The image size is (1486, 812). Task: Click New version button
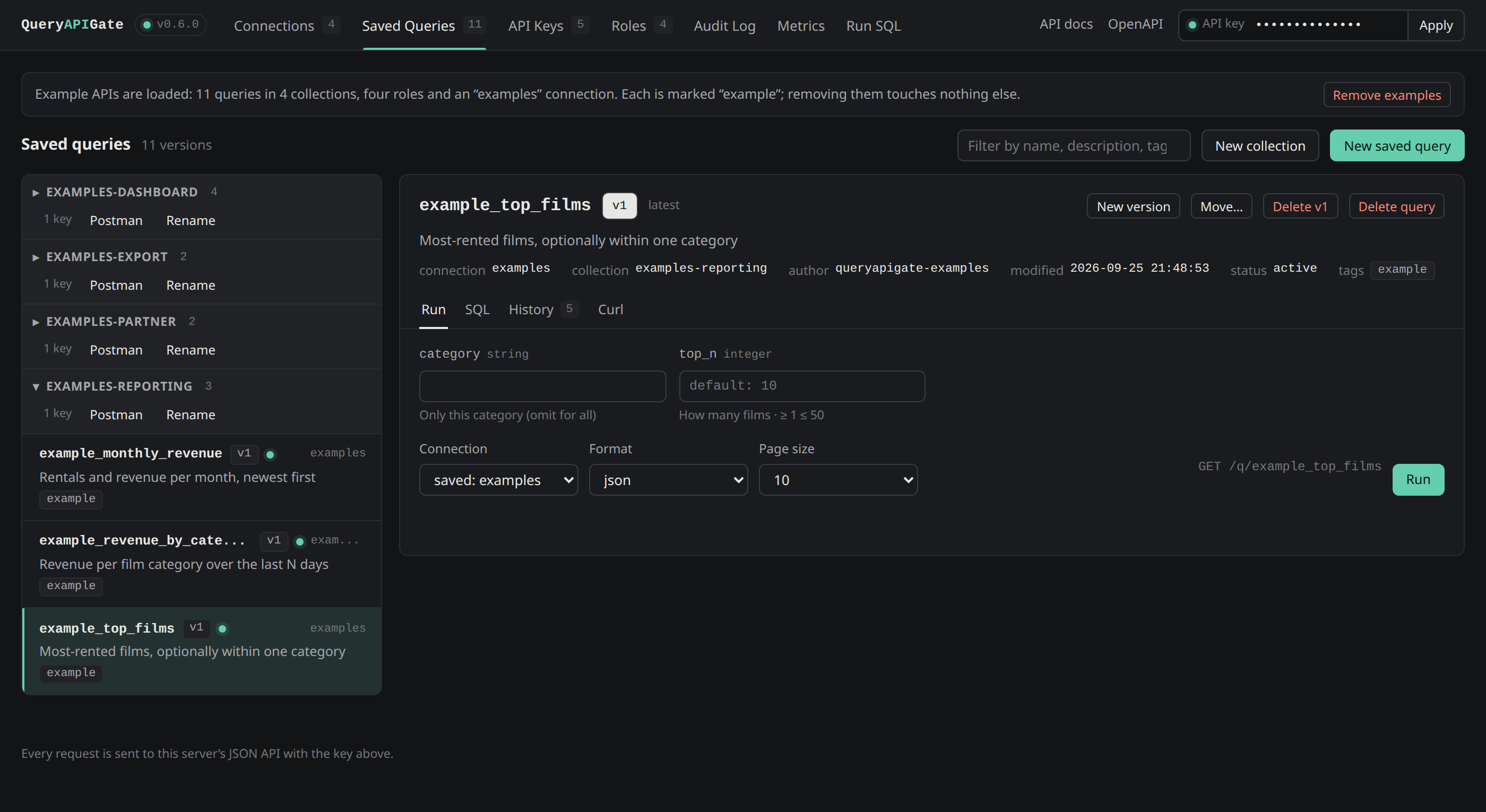pos(1133,206)
